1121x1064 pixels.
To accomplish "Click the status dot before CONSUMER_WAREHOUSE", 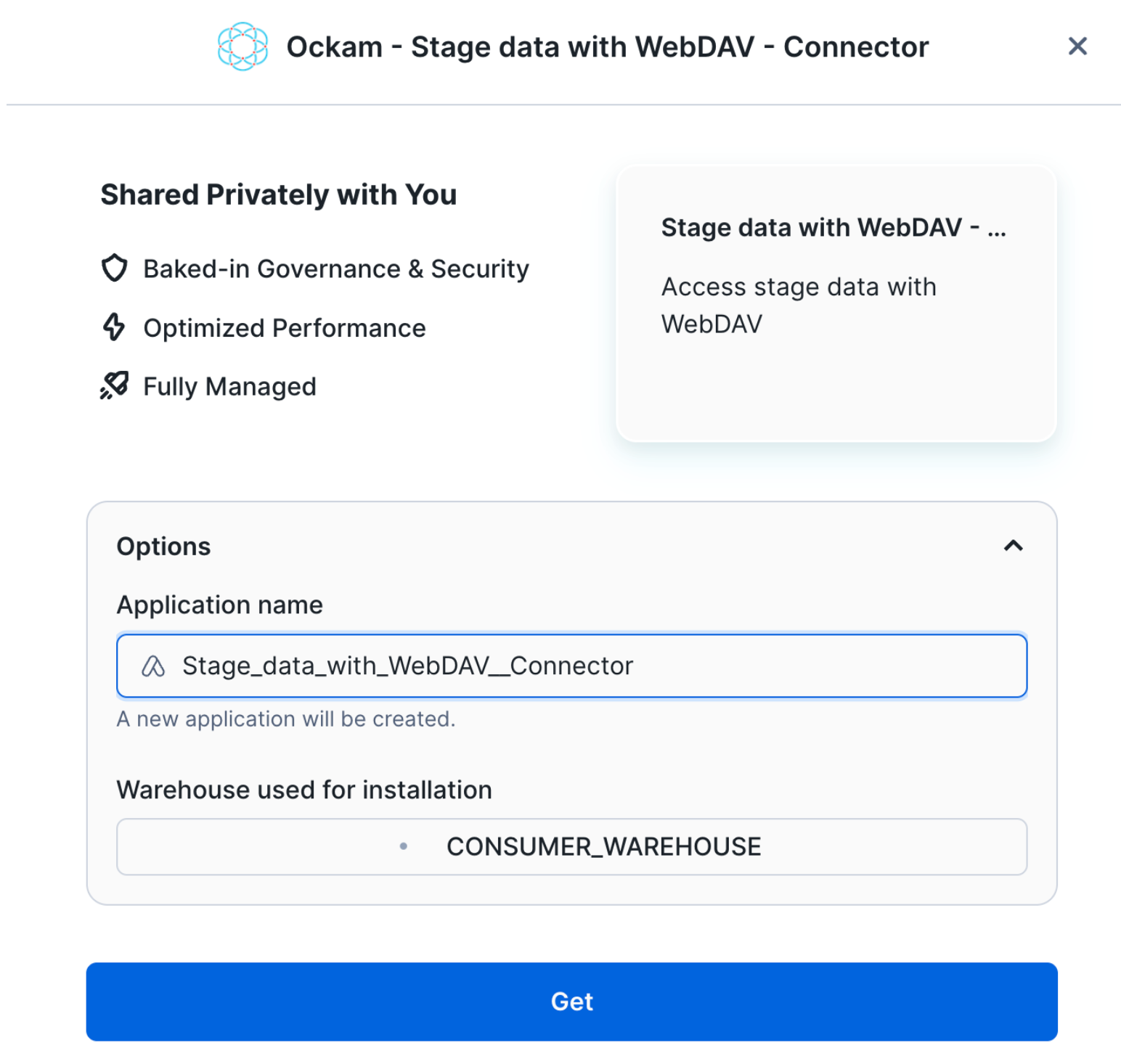I will (x=404, y=846).
